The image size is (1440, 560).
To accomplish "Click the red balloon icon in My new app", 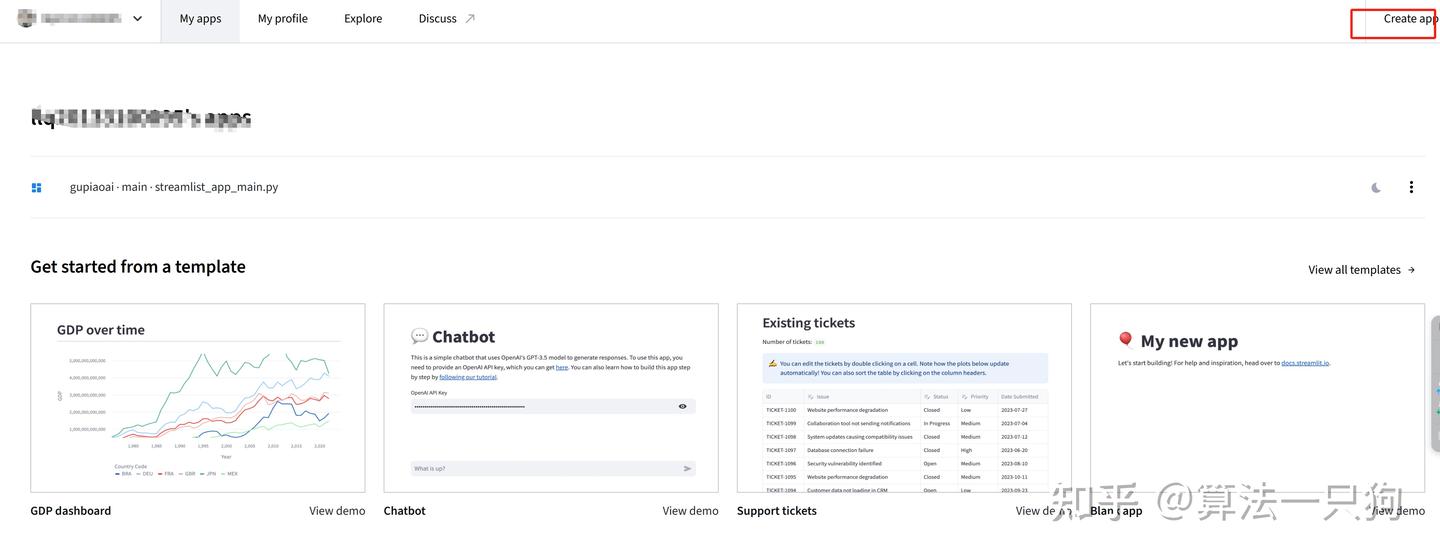I will (1125, 340).
